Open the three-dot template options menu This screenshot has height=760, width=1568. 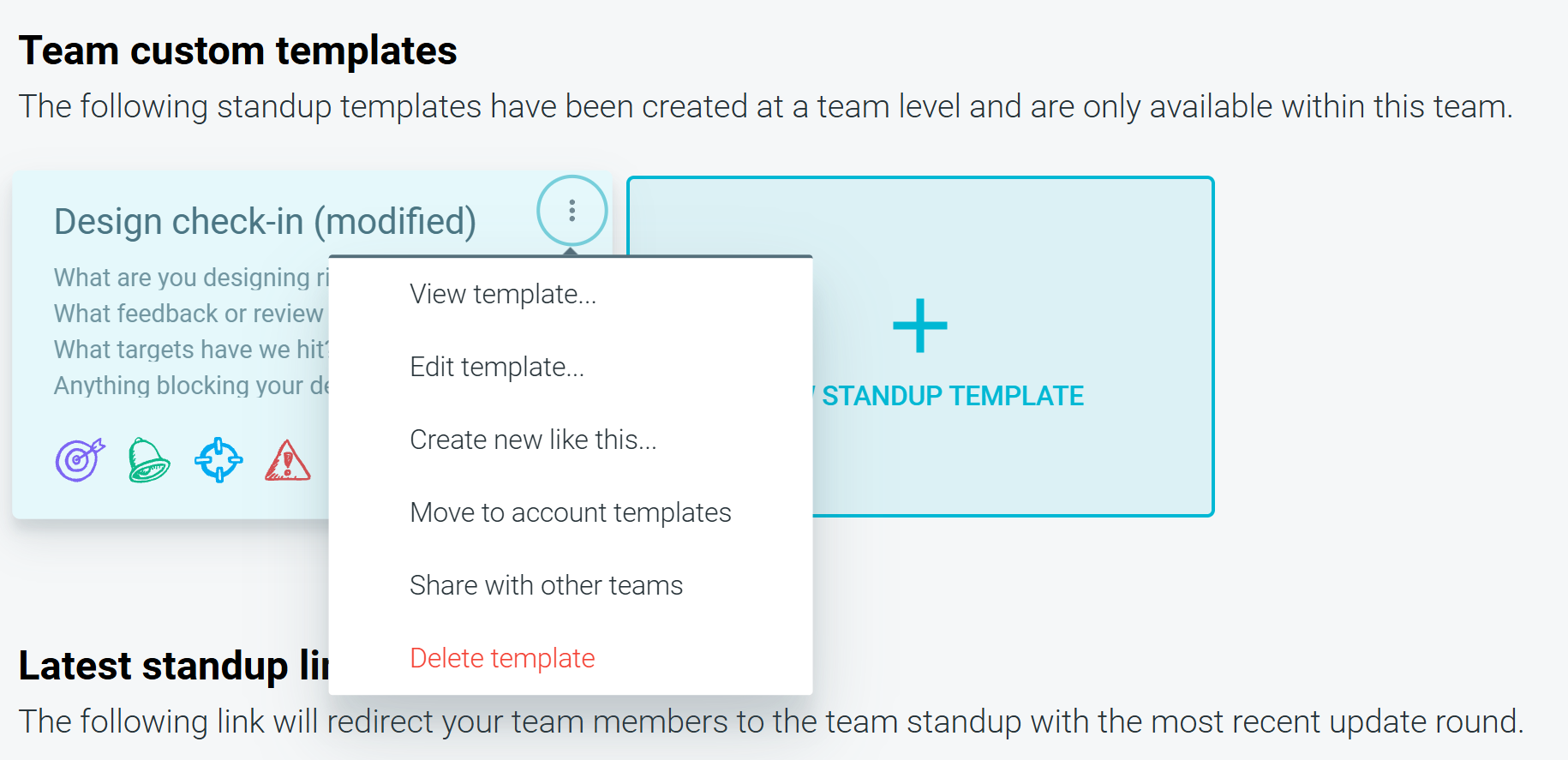[572, 210]
